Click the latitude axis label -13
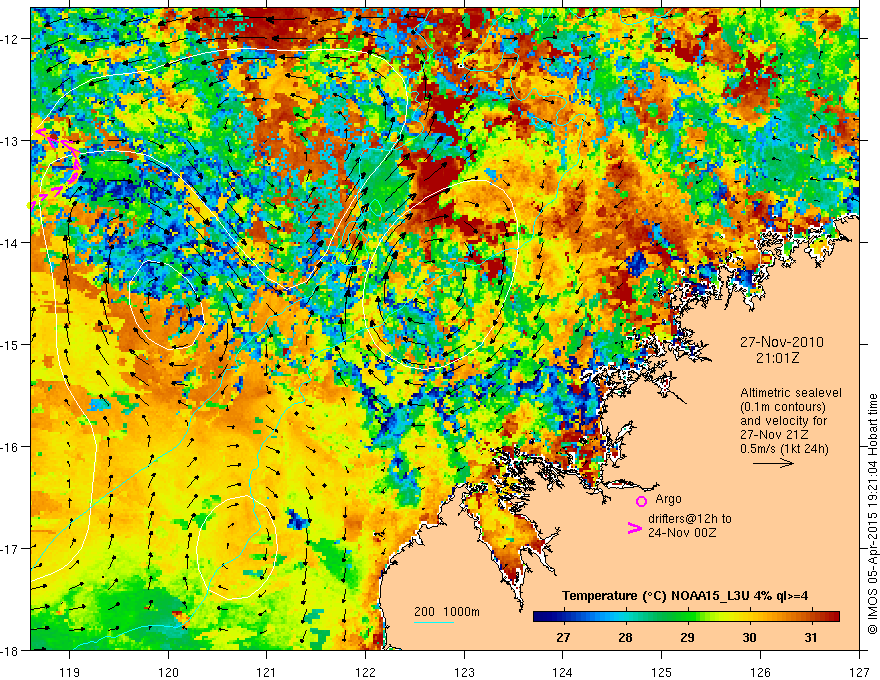Viewport: 880px width, 680px height. coord(10,141)
